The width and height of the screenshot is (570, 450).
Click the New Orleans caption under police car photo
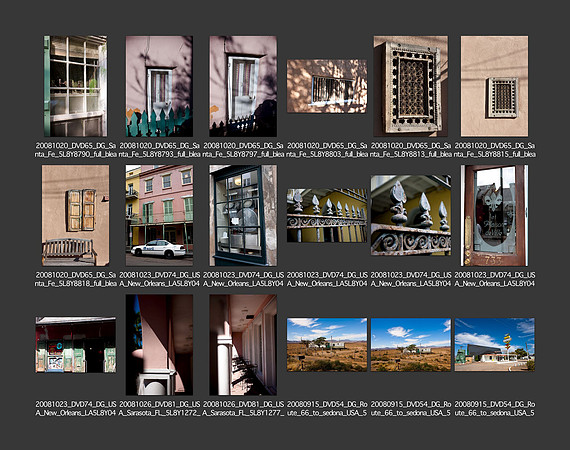coord(159,279)
